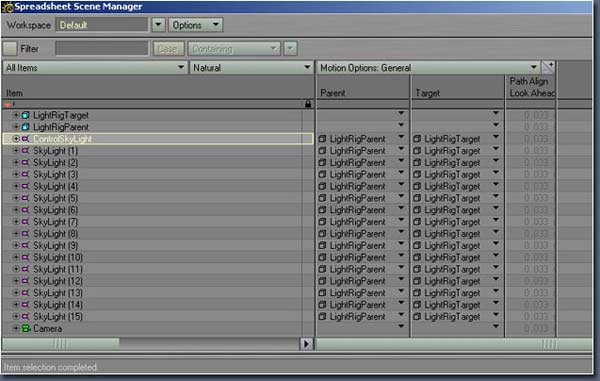Viewport: 600px width, 381px height.
Task: Click the parent object icon in ControlSkyLight row
Action: [x=322, y=139]
